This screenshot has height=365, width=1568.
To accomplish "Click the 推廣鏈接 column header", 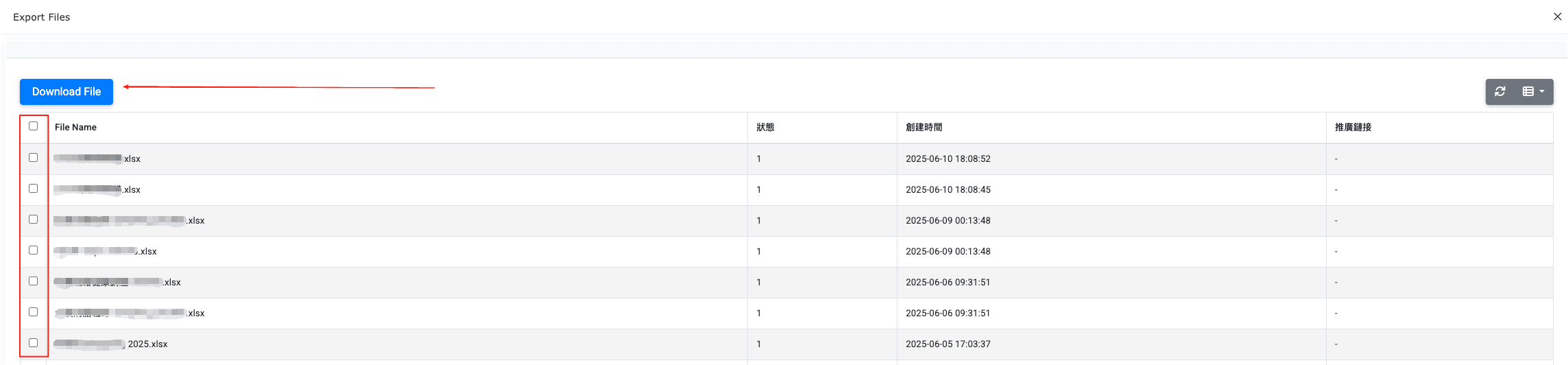I will (x=1353, y=128).
